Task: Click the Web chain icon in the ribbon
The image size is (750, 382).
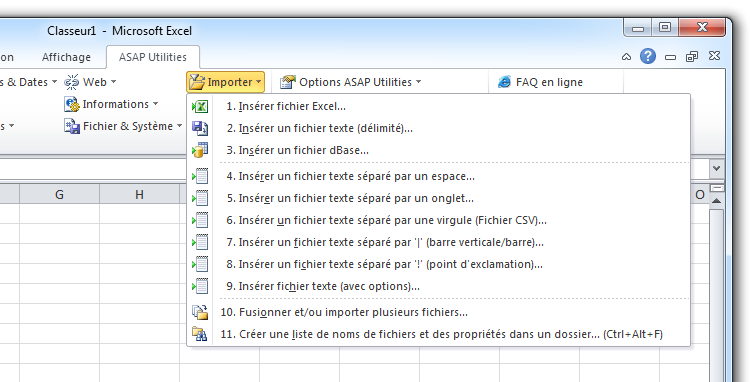Action: point(72,82)
